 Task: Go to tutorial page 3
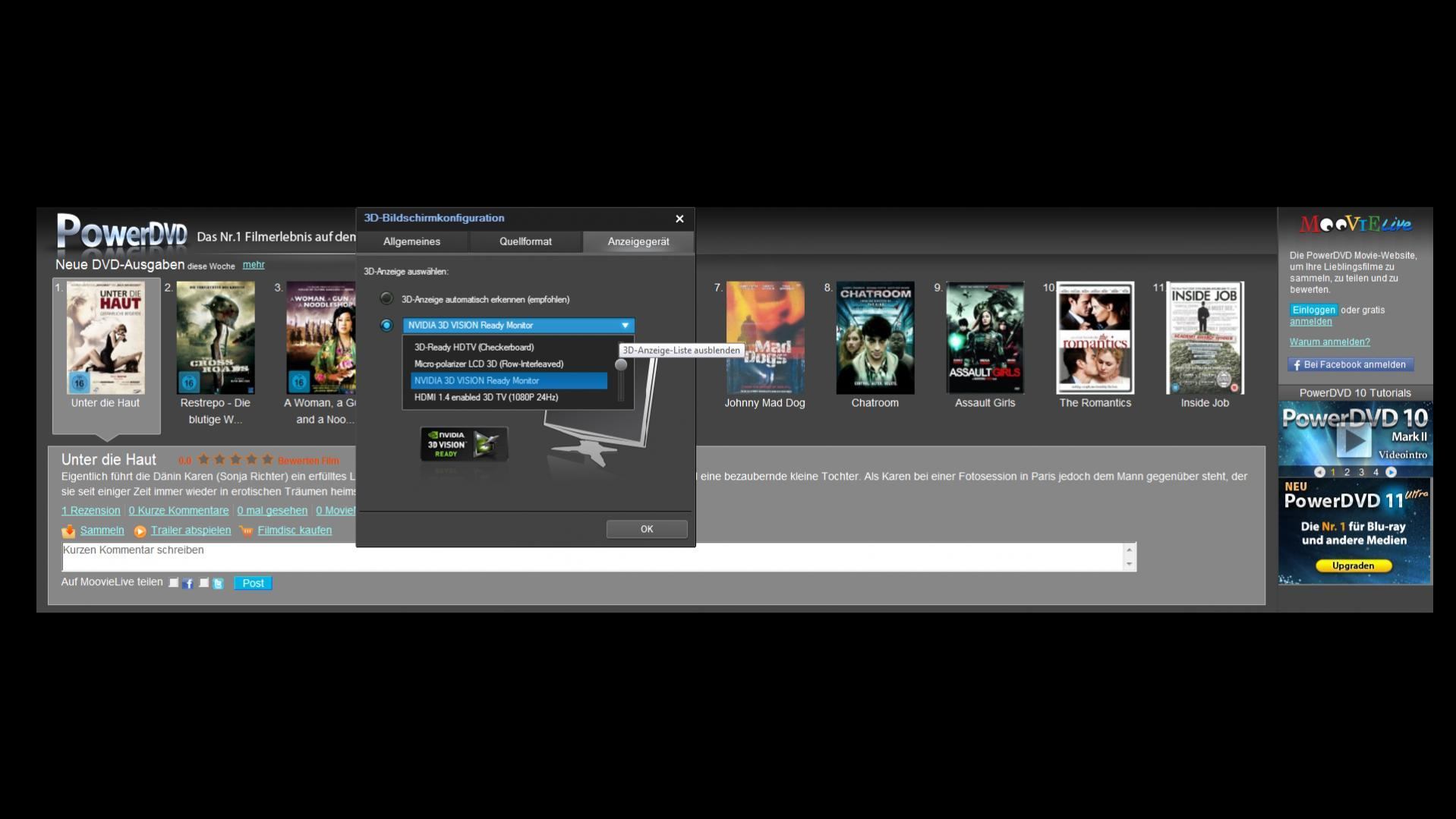(x=1361, y=472)
